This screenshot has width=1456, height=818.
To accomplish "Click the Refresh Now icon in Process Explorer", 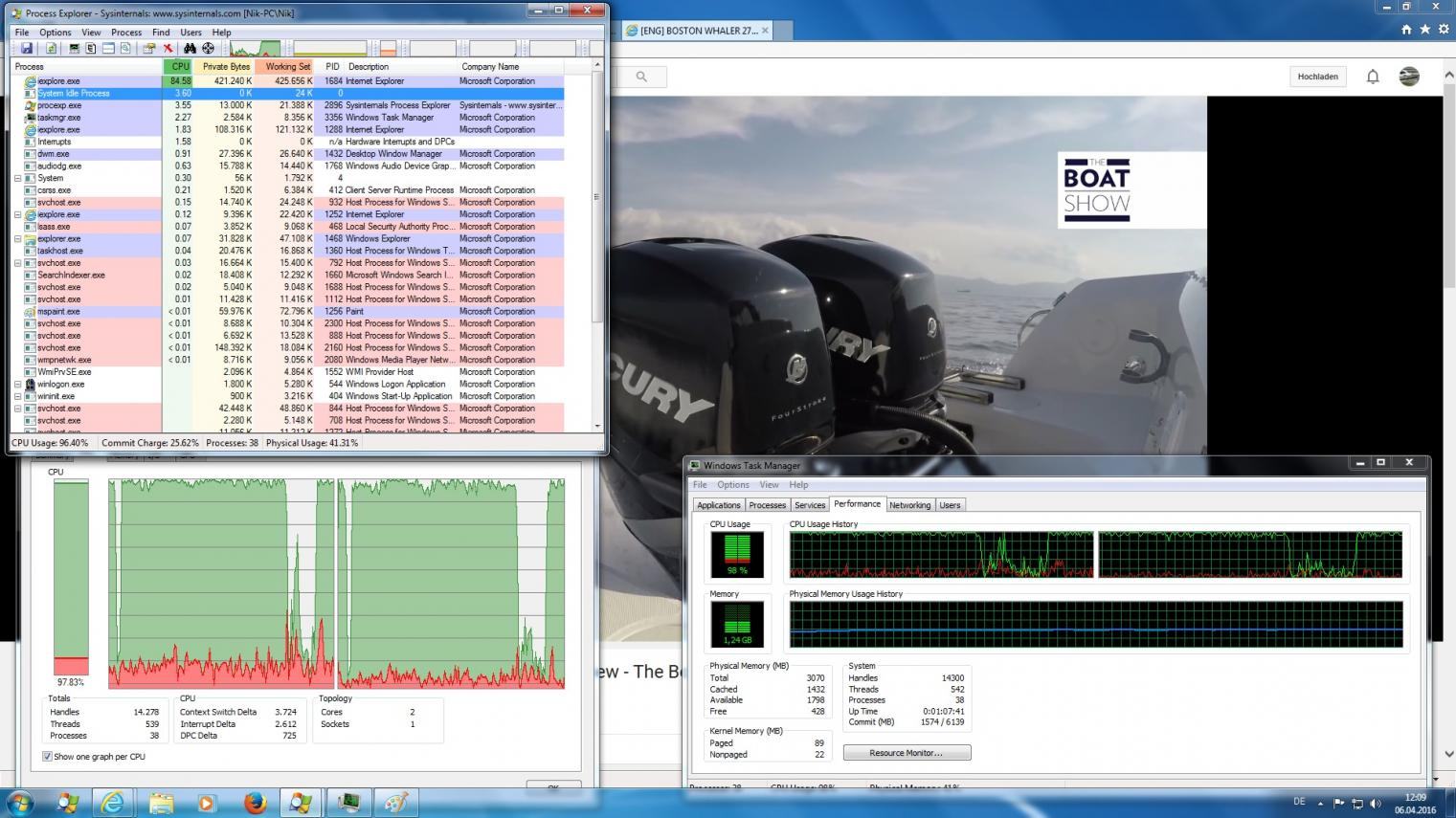I will tap(51, 48).
